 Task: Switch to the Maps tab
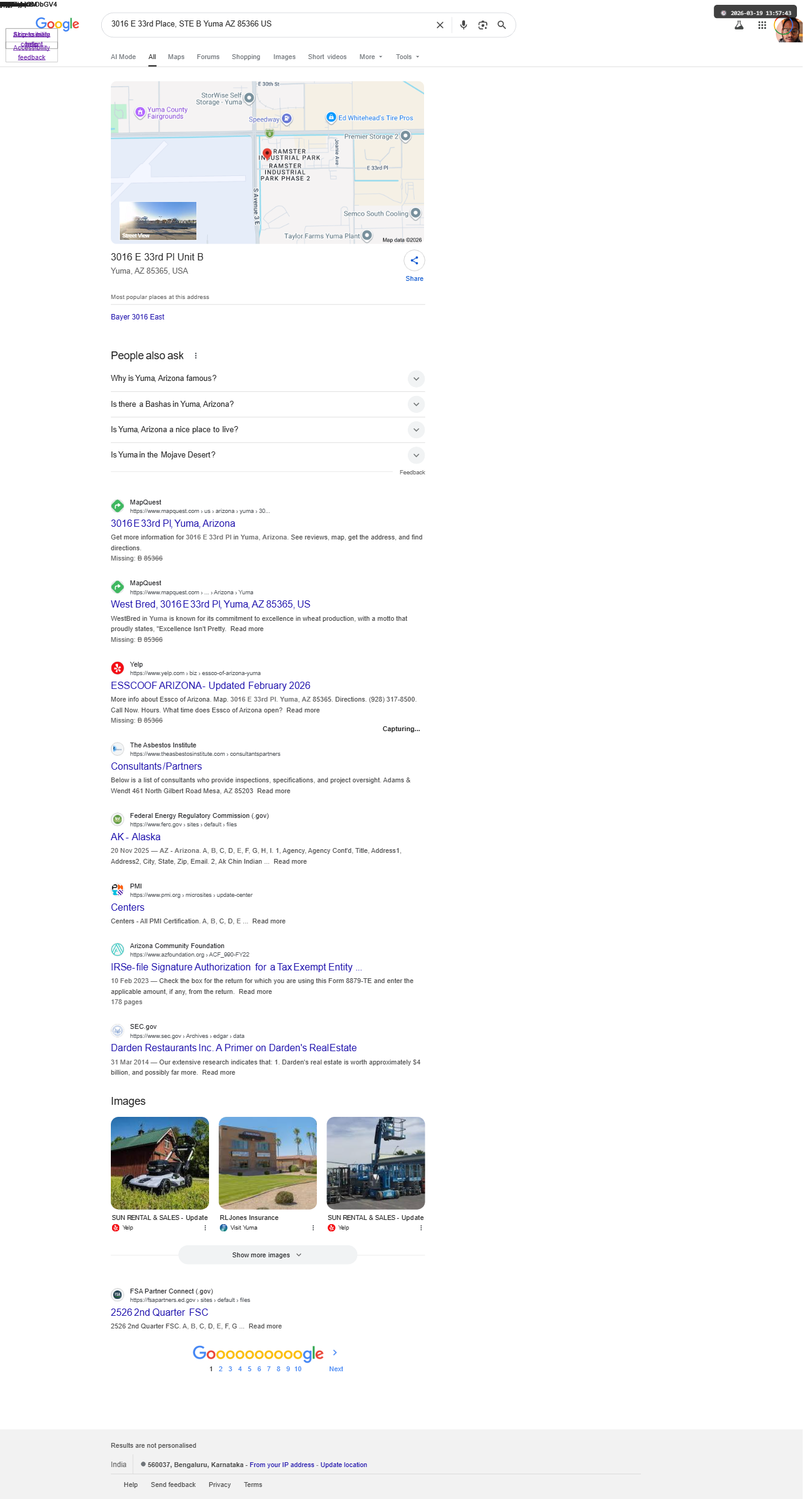tap(176, 57)
